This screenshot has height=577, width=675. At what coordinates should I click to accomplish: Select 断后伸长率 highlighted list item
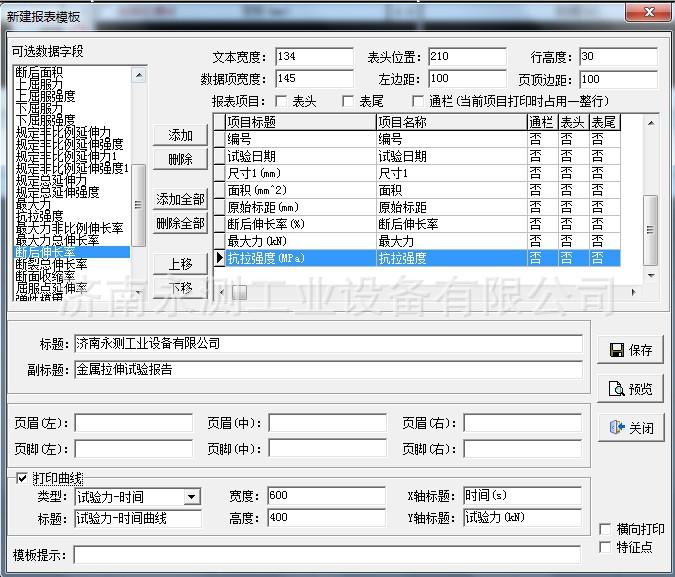pos(72,252)
